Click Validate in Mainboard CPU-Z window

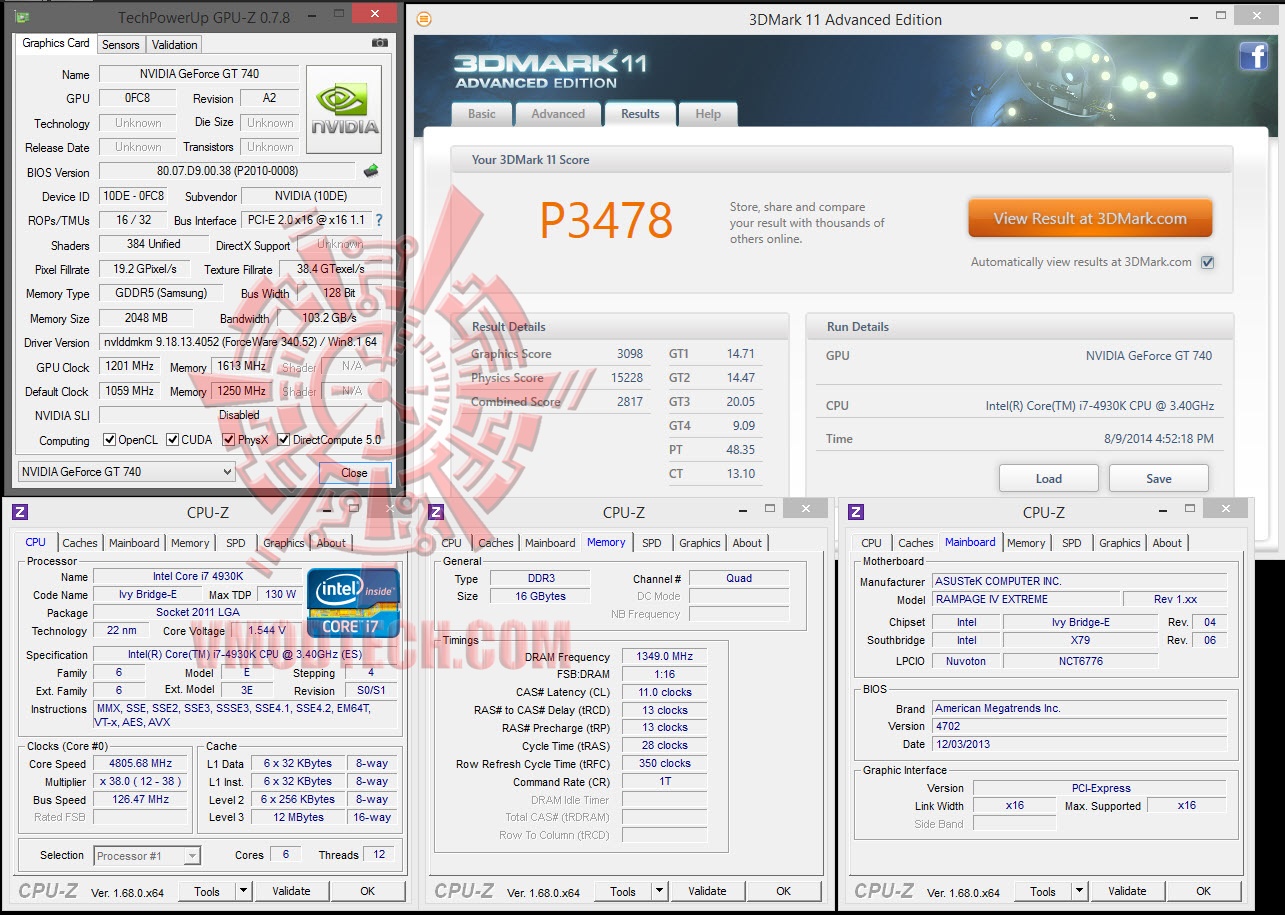pyautogui.click(x=1127, y=891)
